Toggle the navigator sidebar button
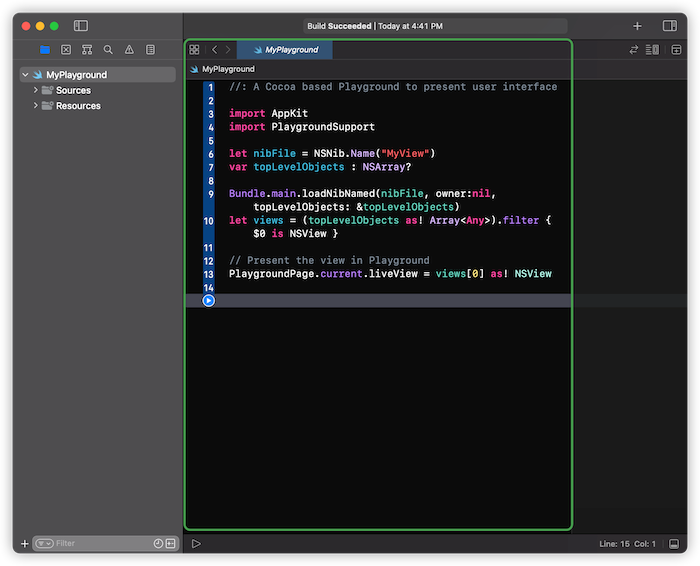700x566 pixels. 81,25
